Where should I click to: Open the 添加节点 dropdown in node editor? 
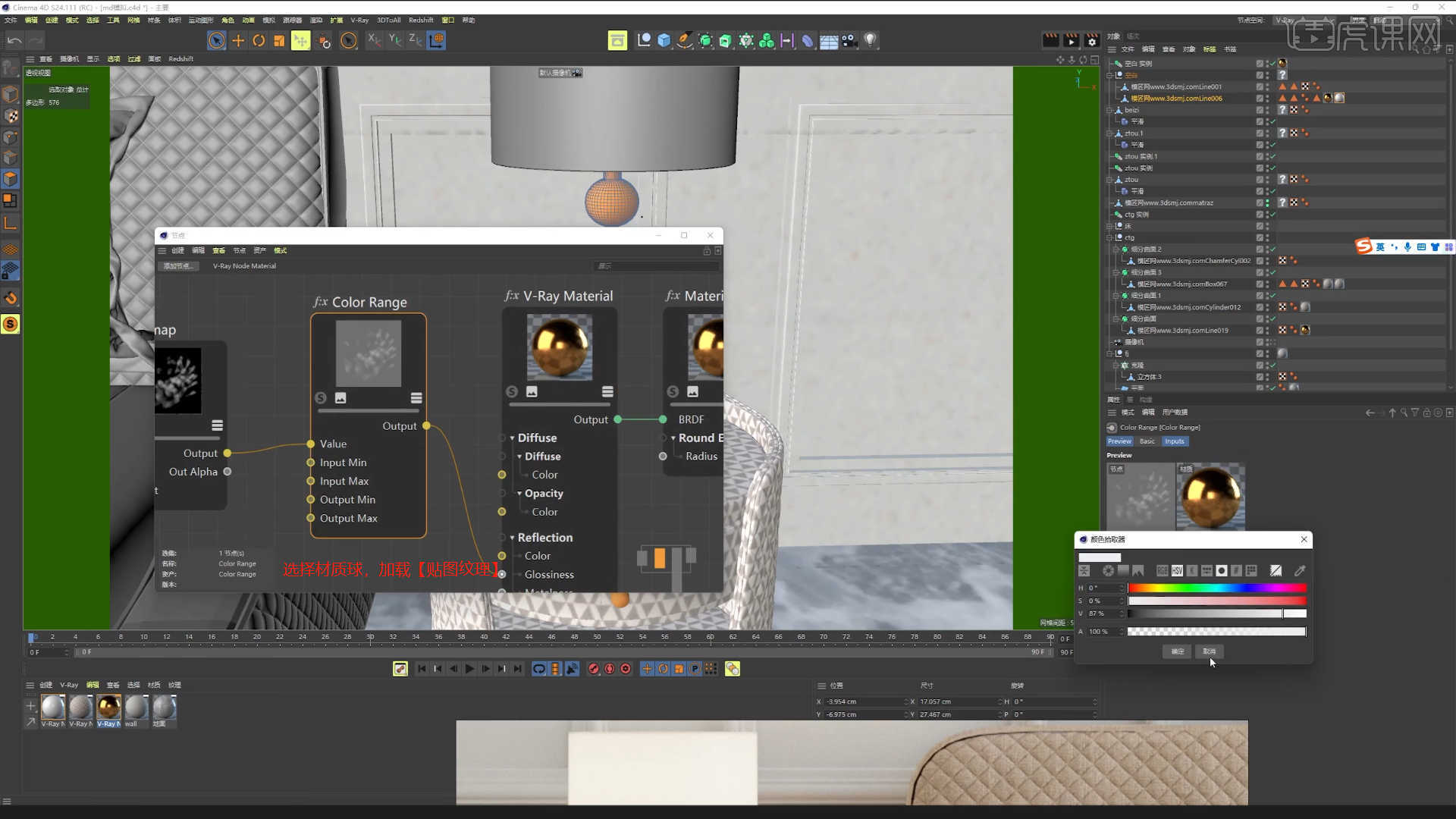178,266
